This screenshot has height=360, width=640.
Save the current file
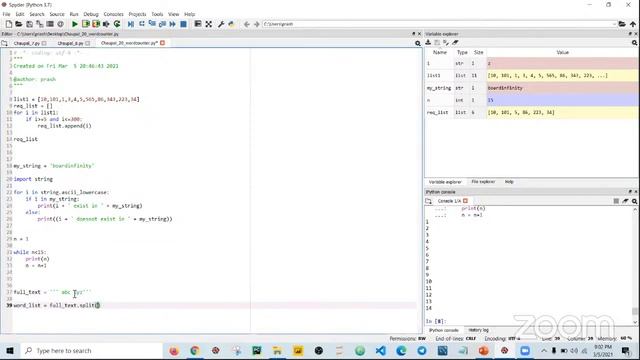pos(29,24)
